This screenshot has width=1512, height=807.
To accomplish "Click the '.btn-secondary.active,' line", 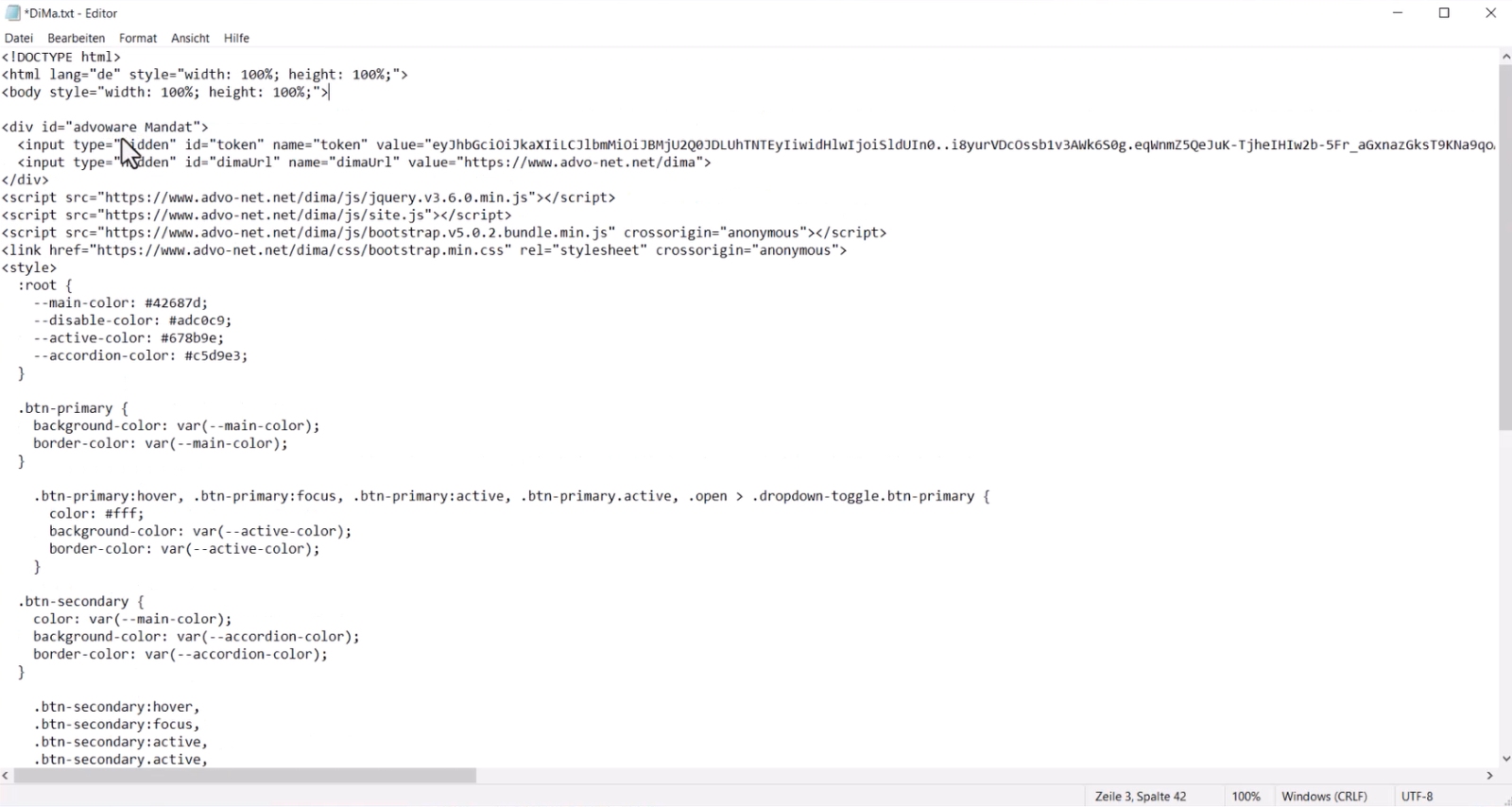I will pyautogui.click(x=121, y=760).
